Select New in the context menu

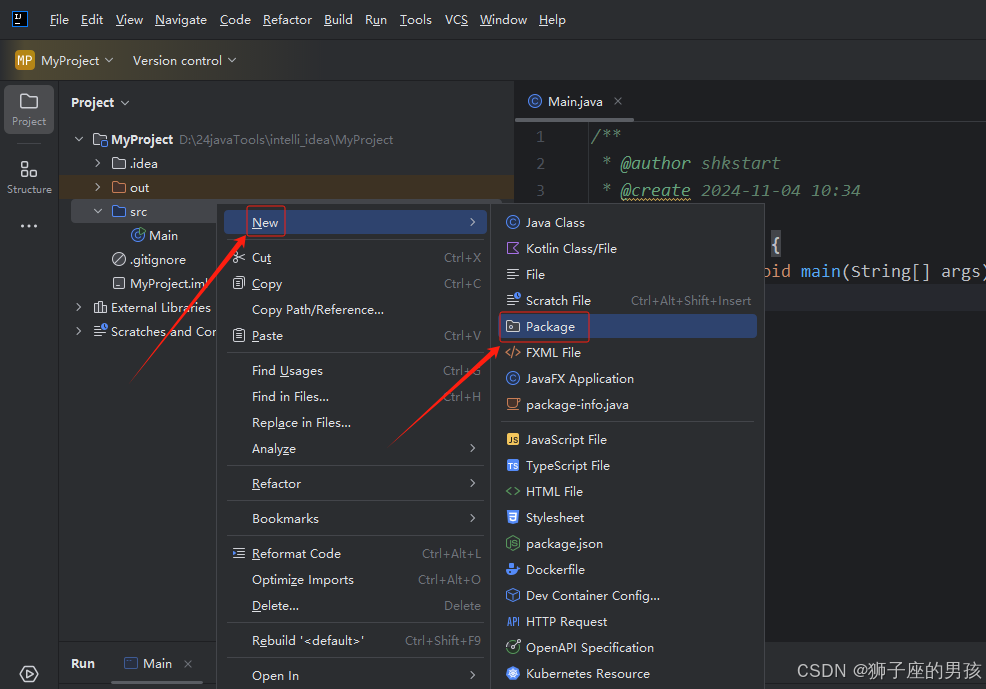[355, 223]
